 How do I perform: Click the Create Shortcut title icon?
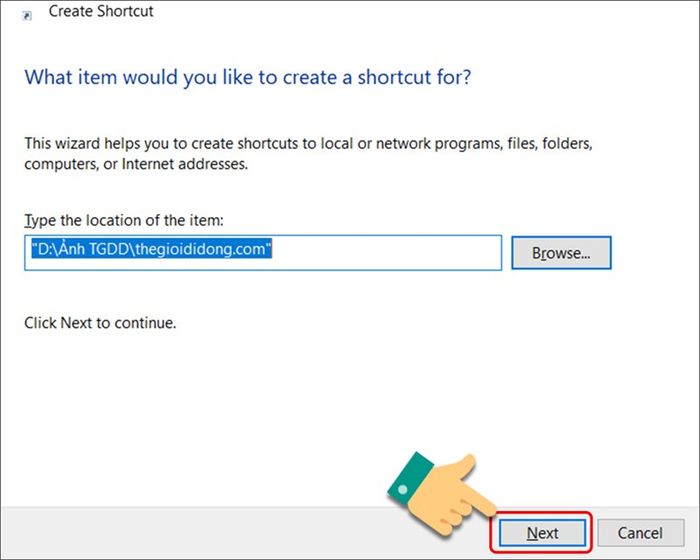click(27, 16)
